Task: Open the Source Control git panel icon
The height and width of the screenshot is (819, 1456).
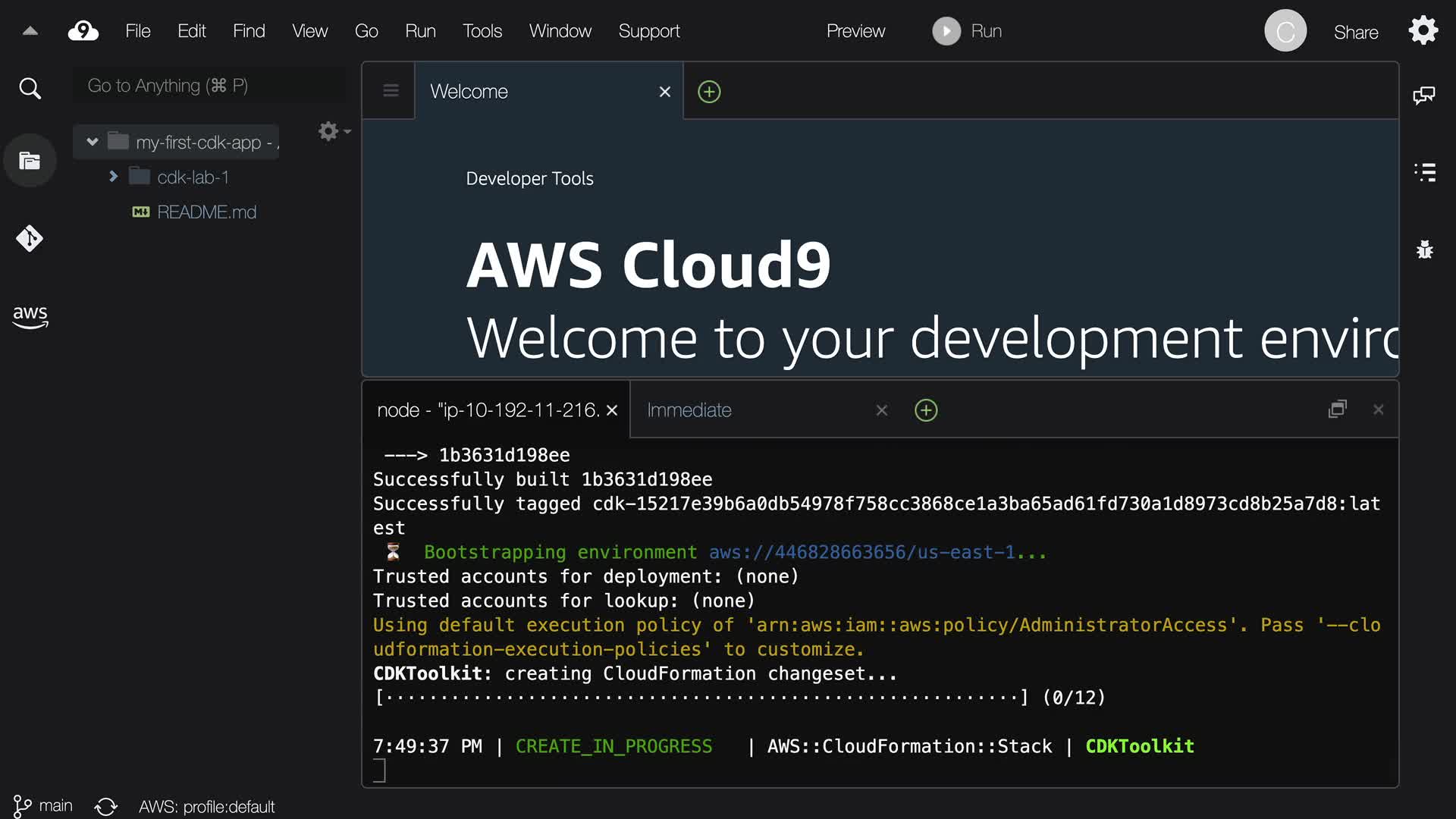Action: pyautogui.click(x=30, y=239)
